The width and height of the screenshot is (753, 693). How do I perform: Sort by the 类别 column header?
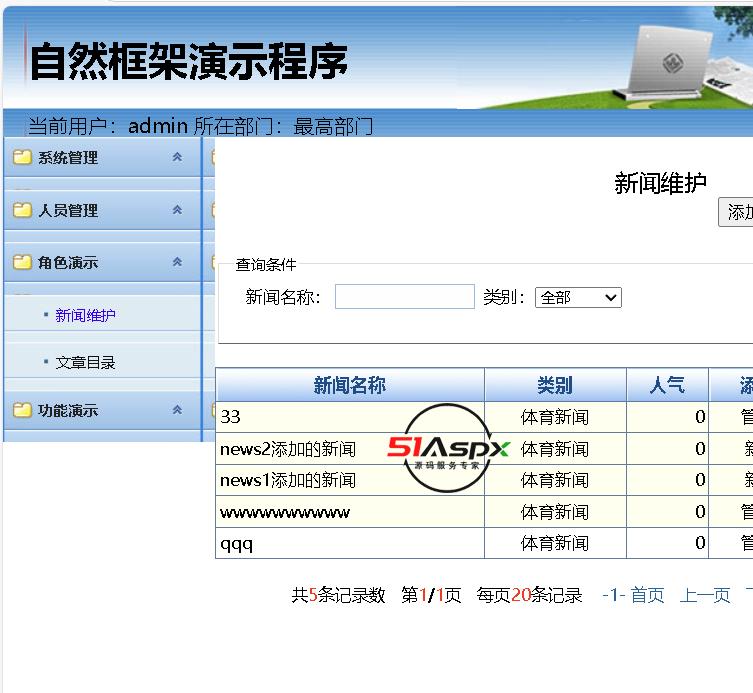pos(554,385)
